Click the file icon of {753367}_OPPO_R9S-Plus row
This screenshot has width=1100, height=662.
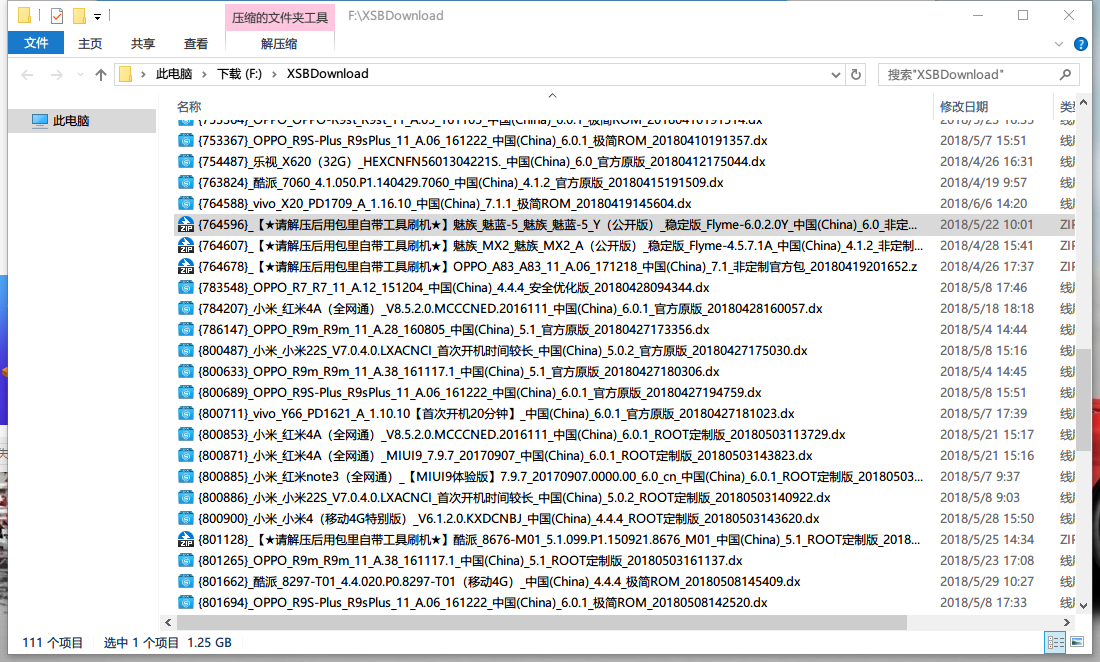(x=186, y=140)
